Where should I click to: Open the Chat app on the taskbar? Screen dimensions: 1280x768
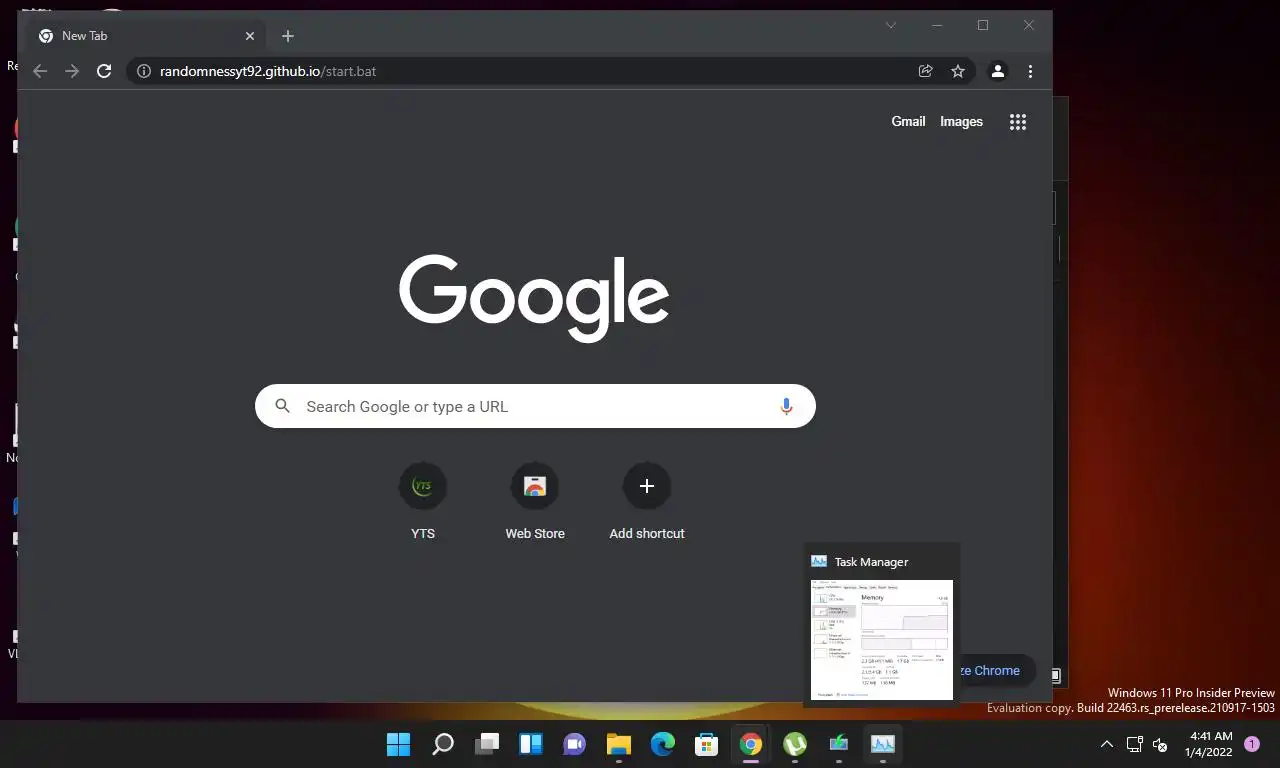575,744
